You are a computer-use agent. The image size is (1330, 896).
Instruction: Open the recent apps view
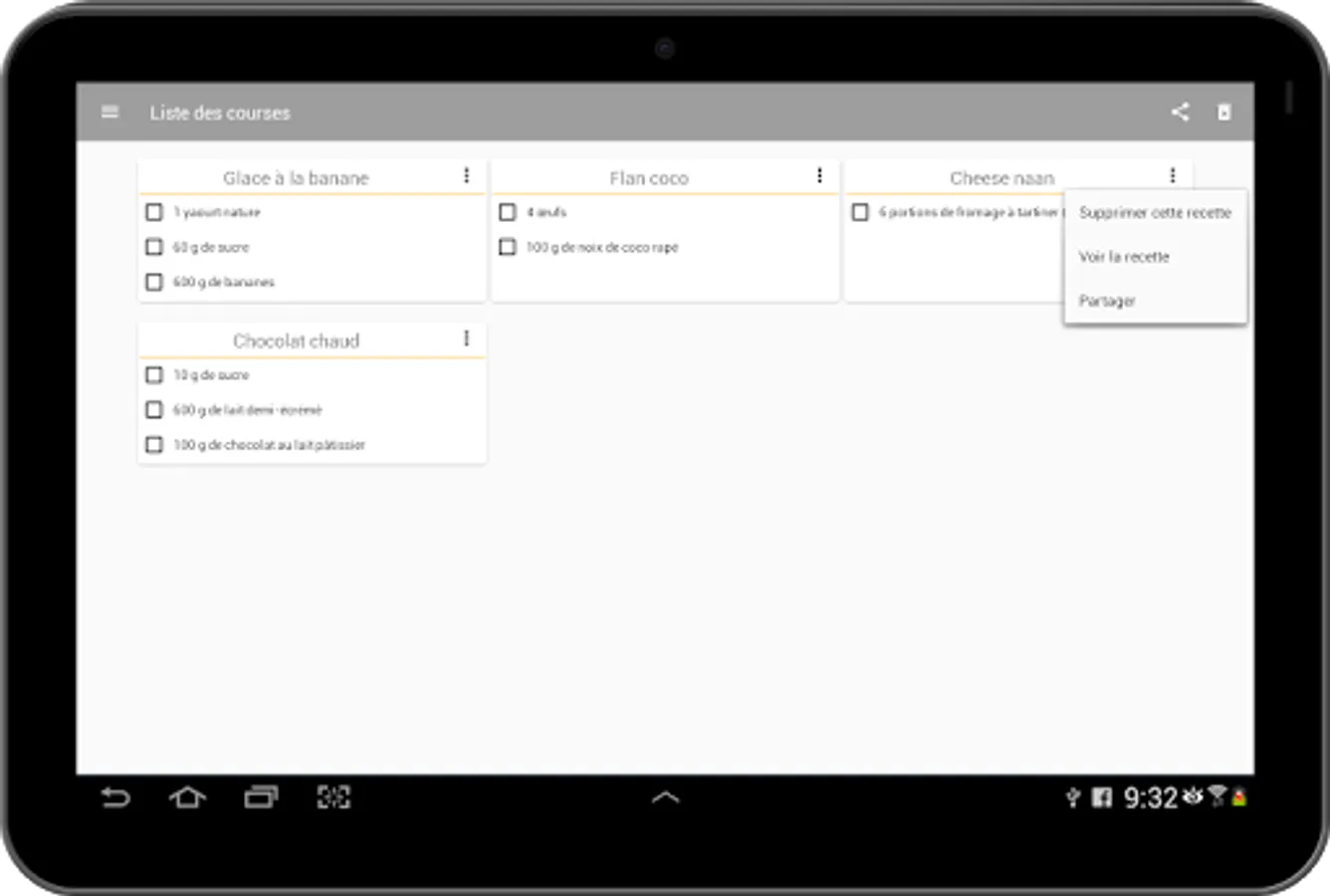[261, 797]
